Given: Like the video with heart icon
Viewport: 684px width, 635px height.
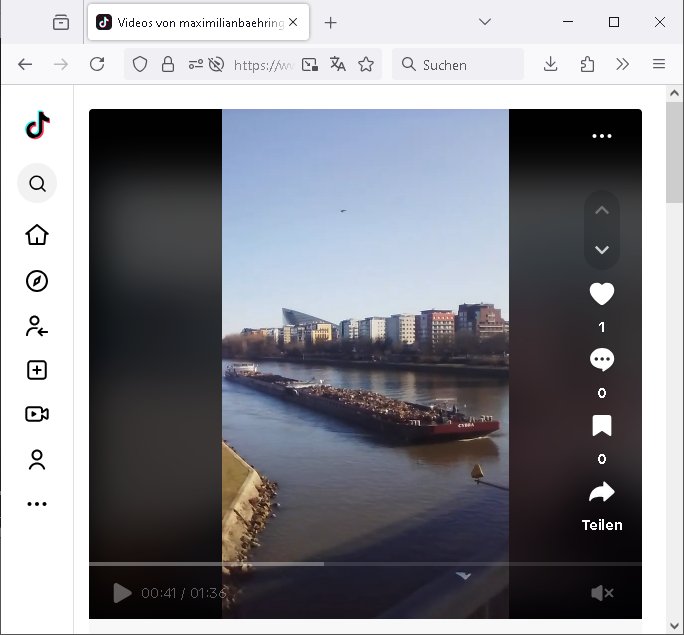Looking at the screenshot, I should point(601,294).
